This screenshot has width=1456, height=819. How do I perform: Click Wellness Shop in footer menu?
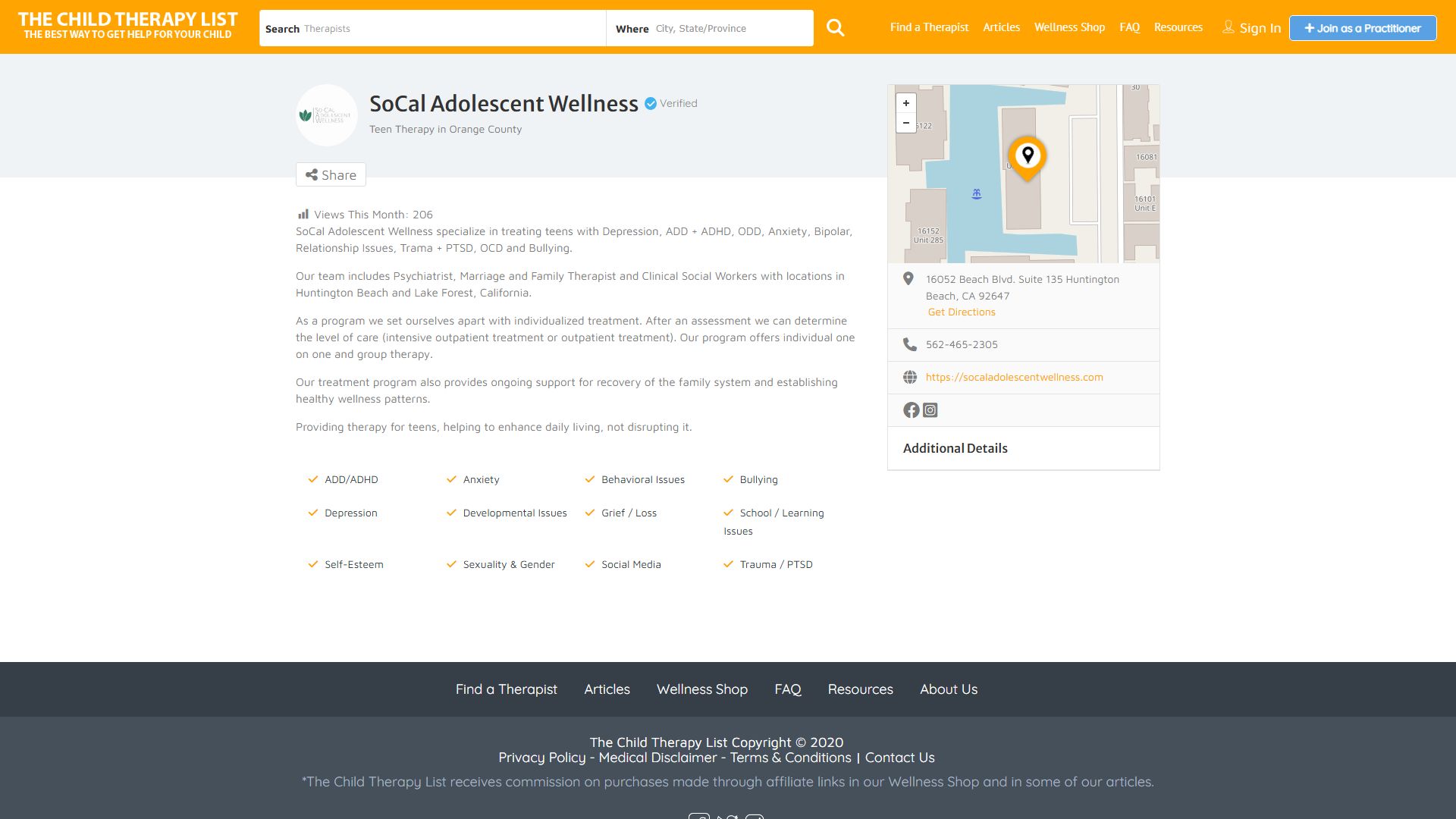701,689
